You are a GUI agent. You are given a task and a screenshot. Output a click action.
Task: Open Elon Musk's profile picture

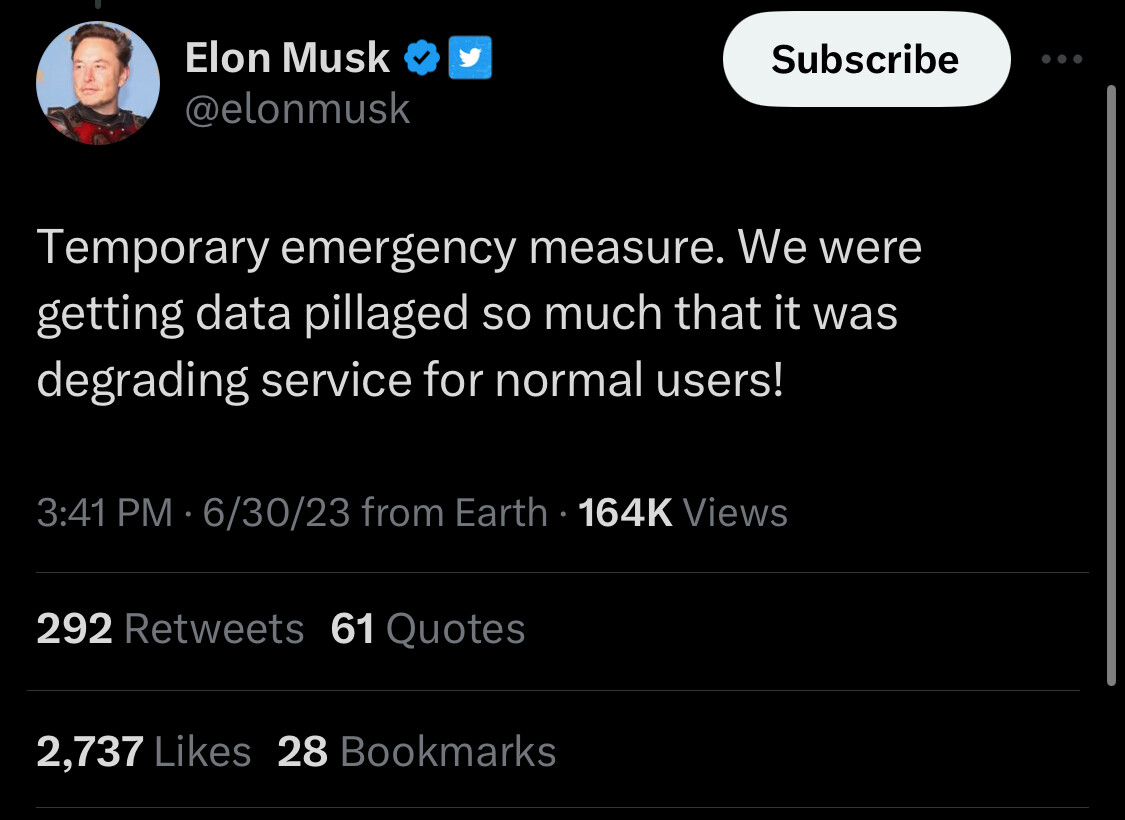coord(98,83)
